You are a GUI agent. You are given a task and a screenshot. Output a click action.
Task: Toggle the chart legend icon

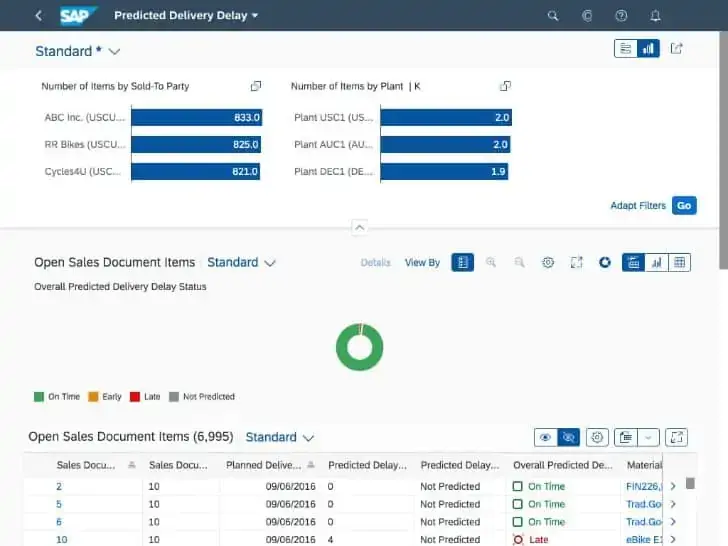pos(462,262)
